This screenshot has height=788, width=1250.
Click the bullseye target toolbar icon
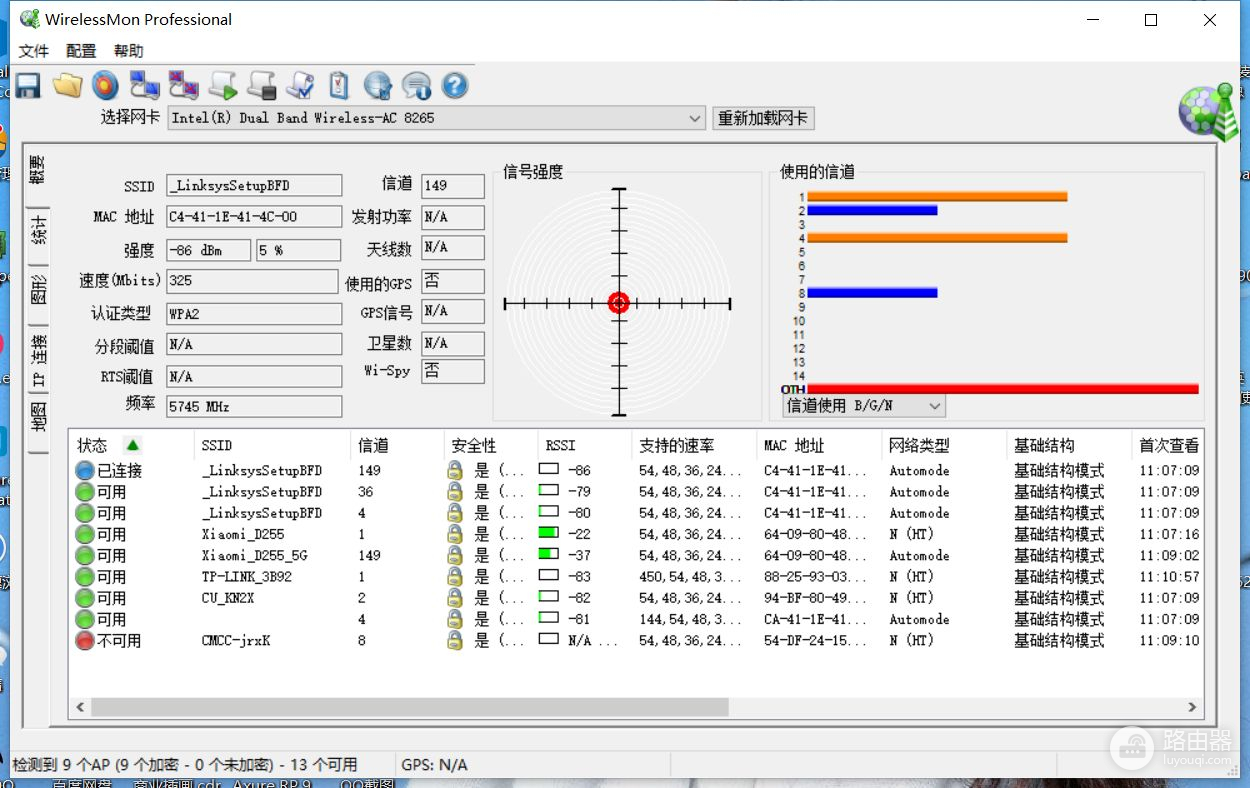[105, 86]
